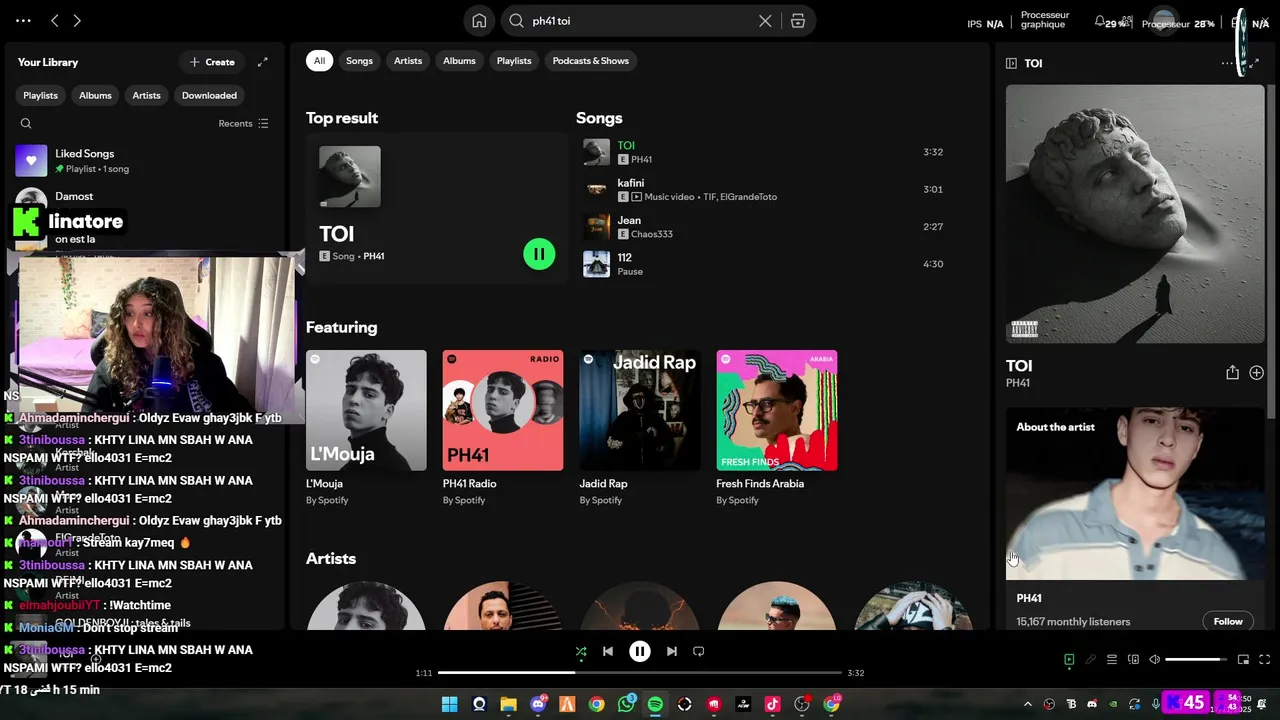Select Podcasts & Shows filter
Screen dimensions: 1280x720
(x=591, y=61)
